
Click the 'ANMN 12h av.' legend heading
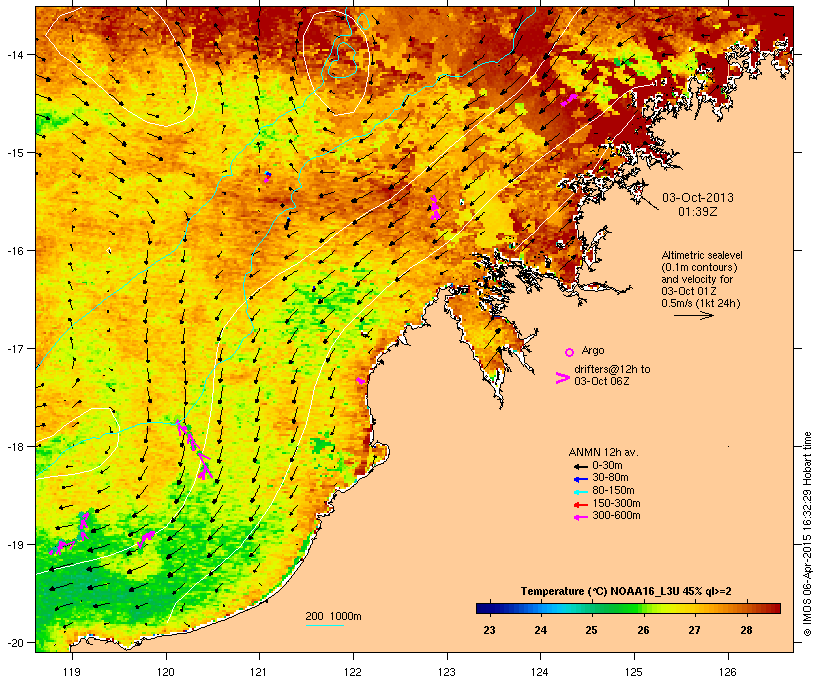click(x=603, y=452)
